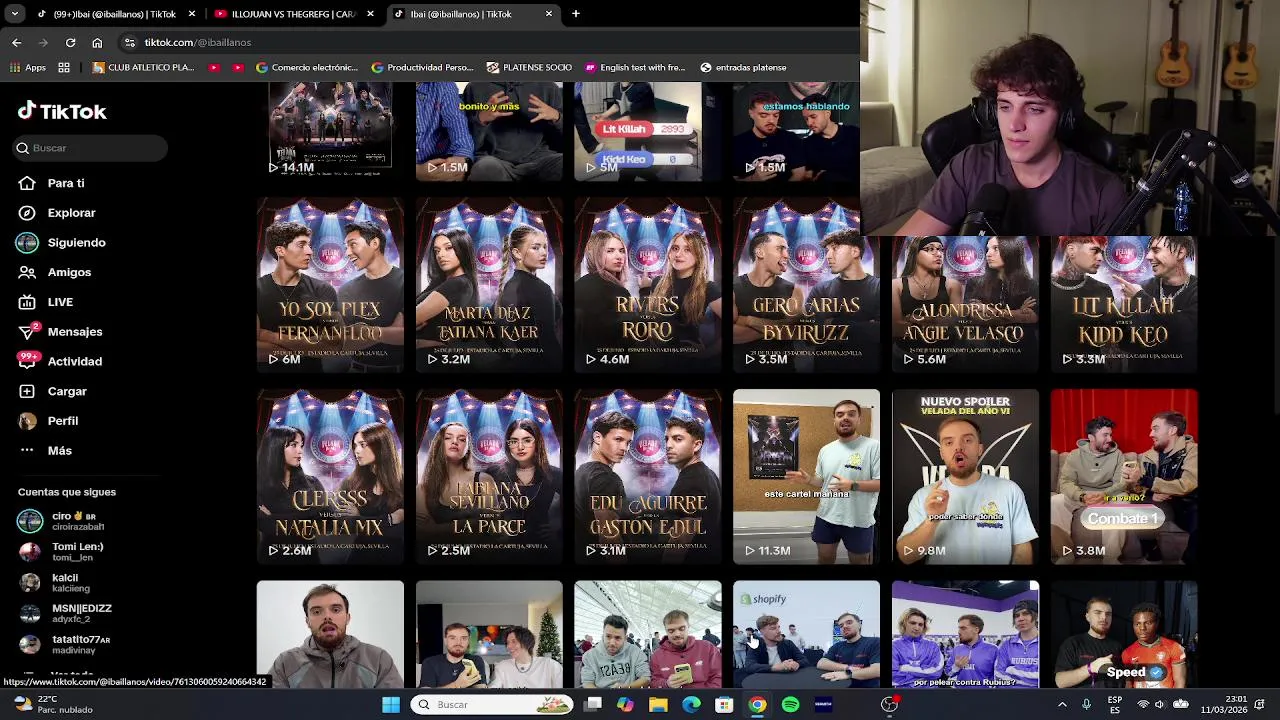Image resolution: width=1280 pixels, height=720 pixels.
Task: Close the ILLOJUAN VS THEGREFG tab
Action: (x=370, y=14)
